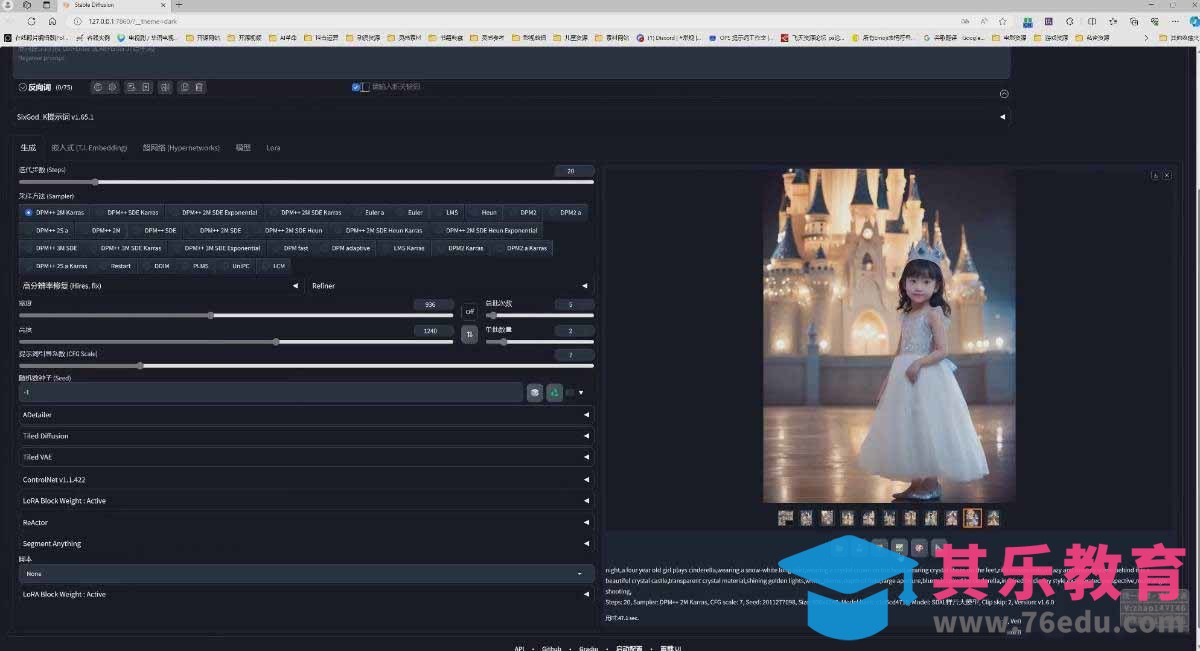Click the Github footer link
This screenshot has width=1200, height=651.
(x=551, y=648)
